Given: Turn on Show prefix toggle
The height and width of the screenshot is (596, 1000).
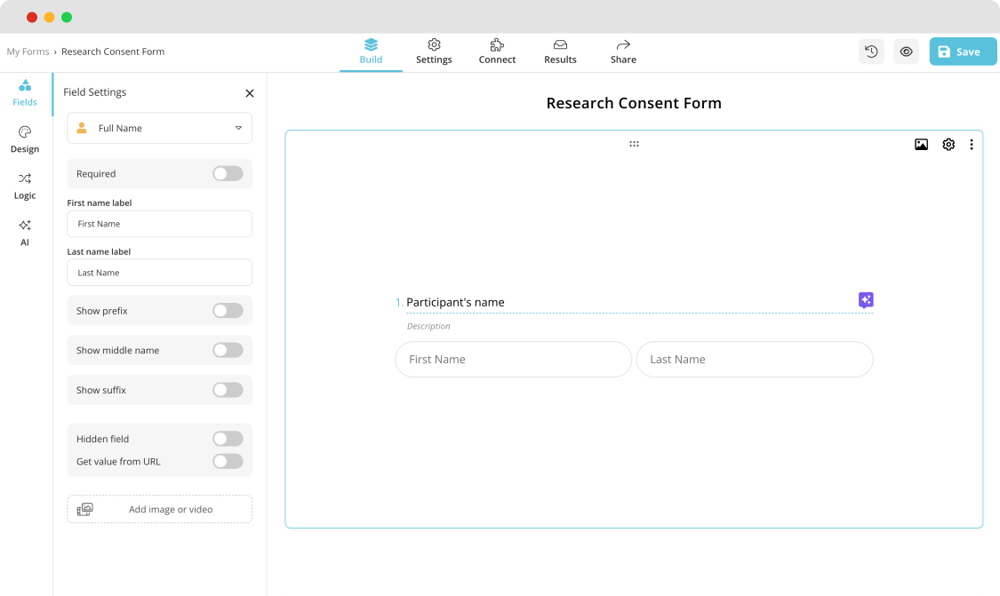Looking at the screenshot, I should click(227, 311).
